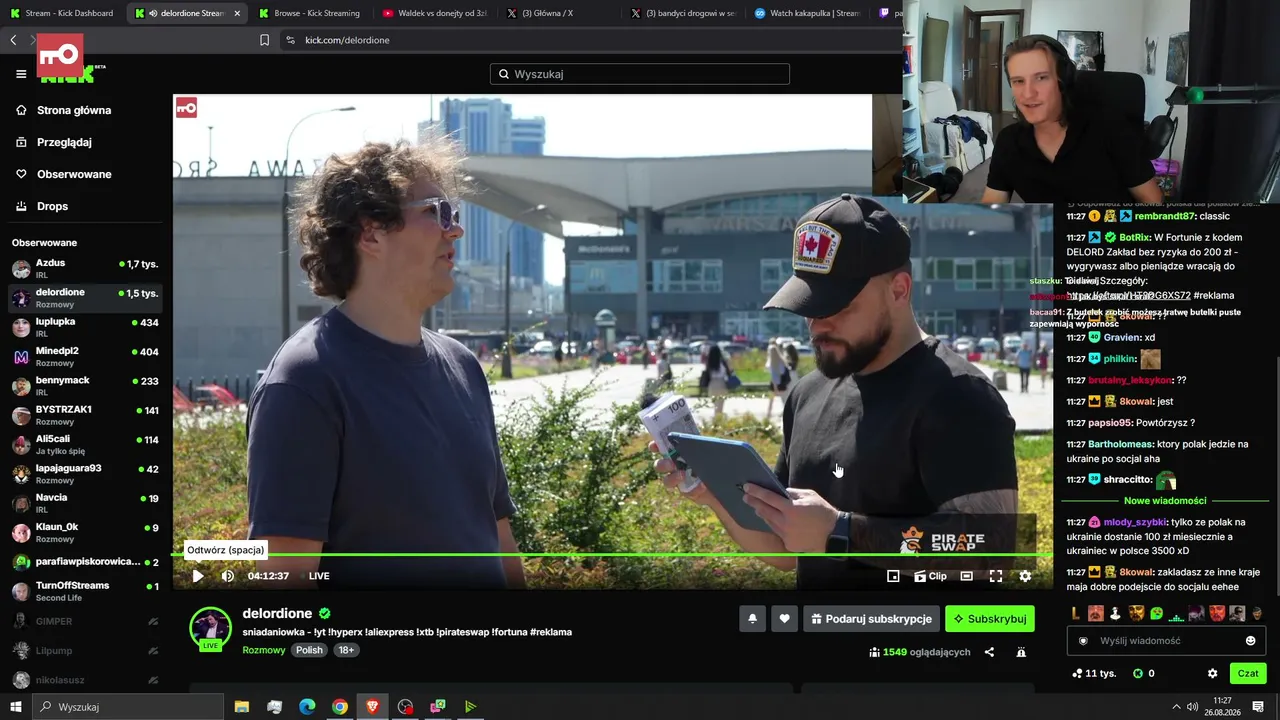Open the Windows Start menu
The height and width of the screenshot is (720, 1280).
pyautogui.click(x=15, y=707)
